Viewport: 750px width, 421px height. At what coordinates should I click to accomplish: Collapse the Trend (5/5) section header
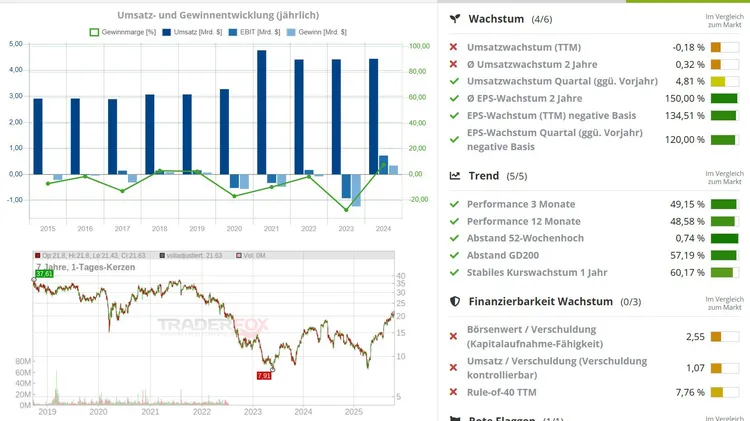pos(498,176)
